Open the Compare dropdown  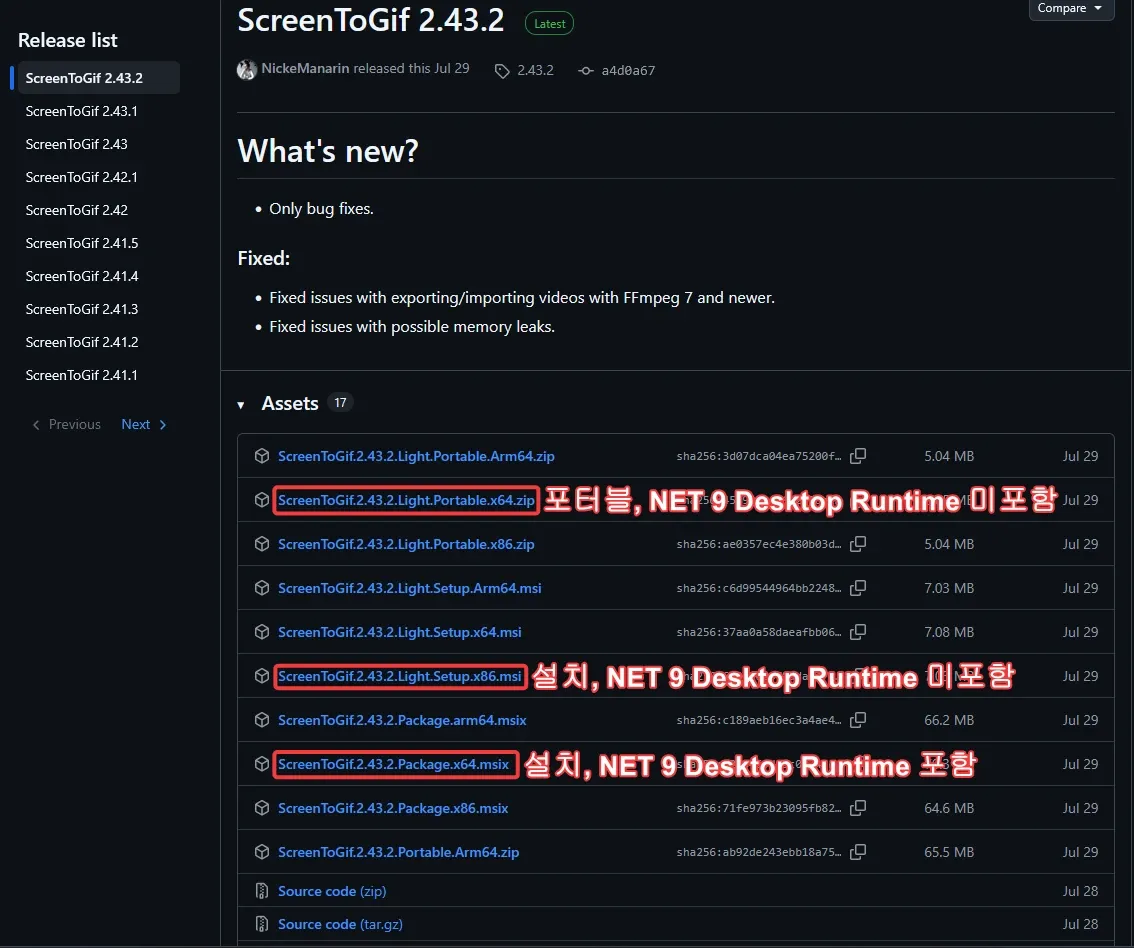(x=1071, y=8)
